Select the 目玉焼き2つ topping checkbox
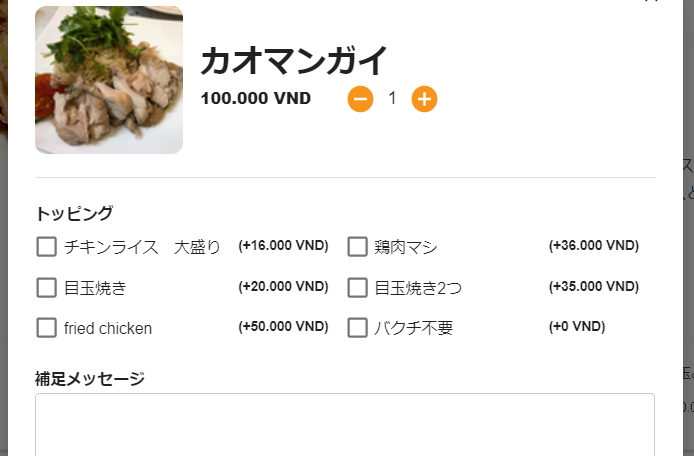 point(358,288)
